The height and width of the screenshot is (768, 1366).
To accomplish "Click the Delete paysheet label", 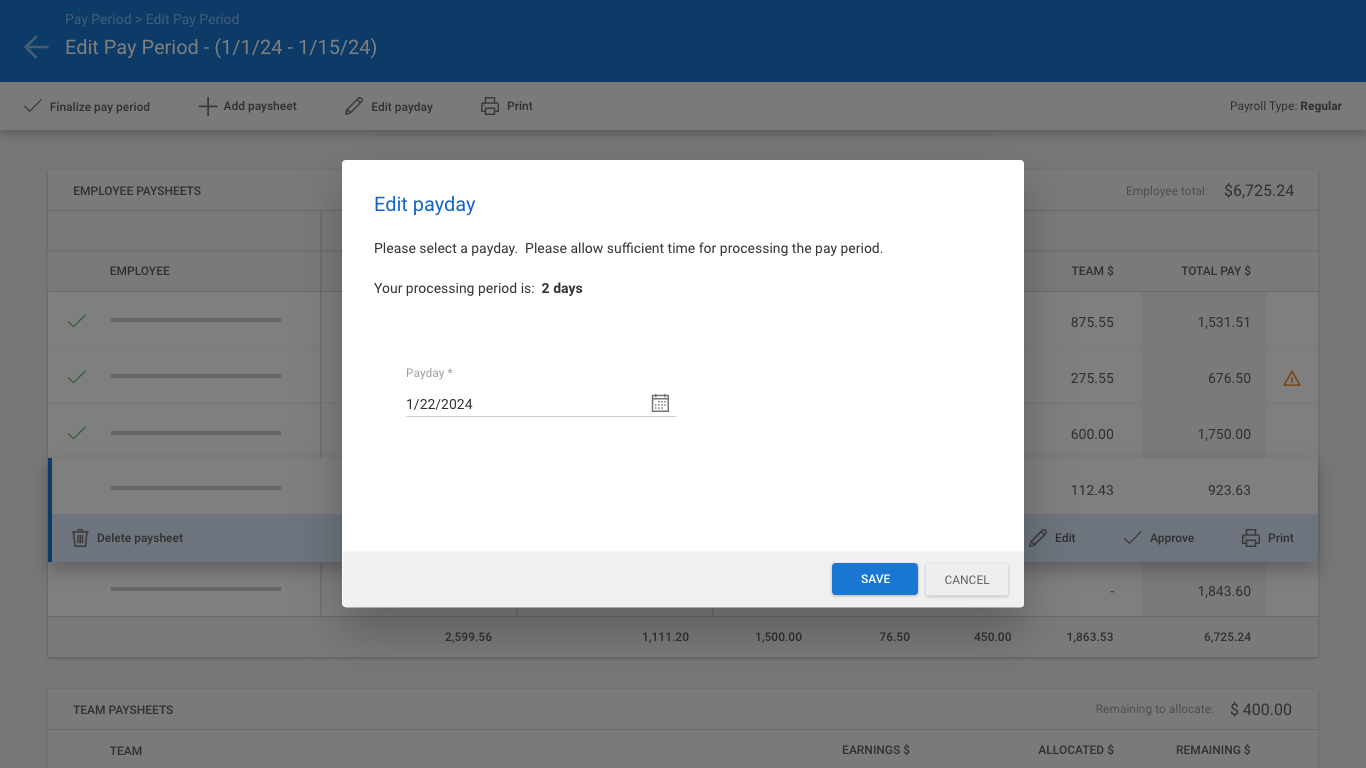I will (x=140, y=538).
